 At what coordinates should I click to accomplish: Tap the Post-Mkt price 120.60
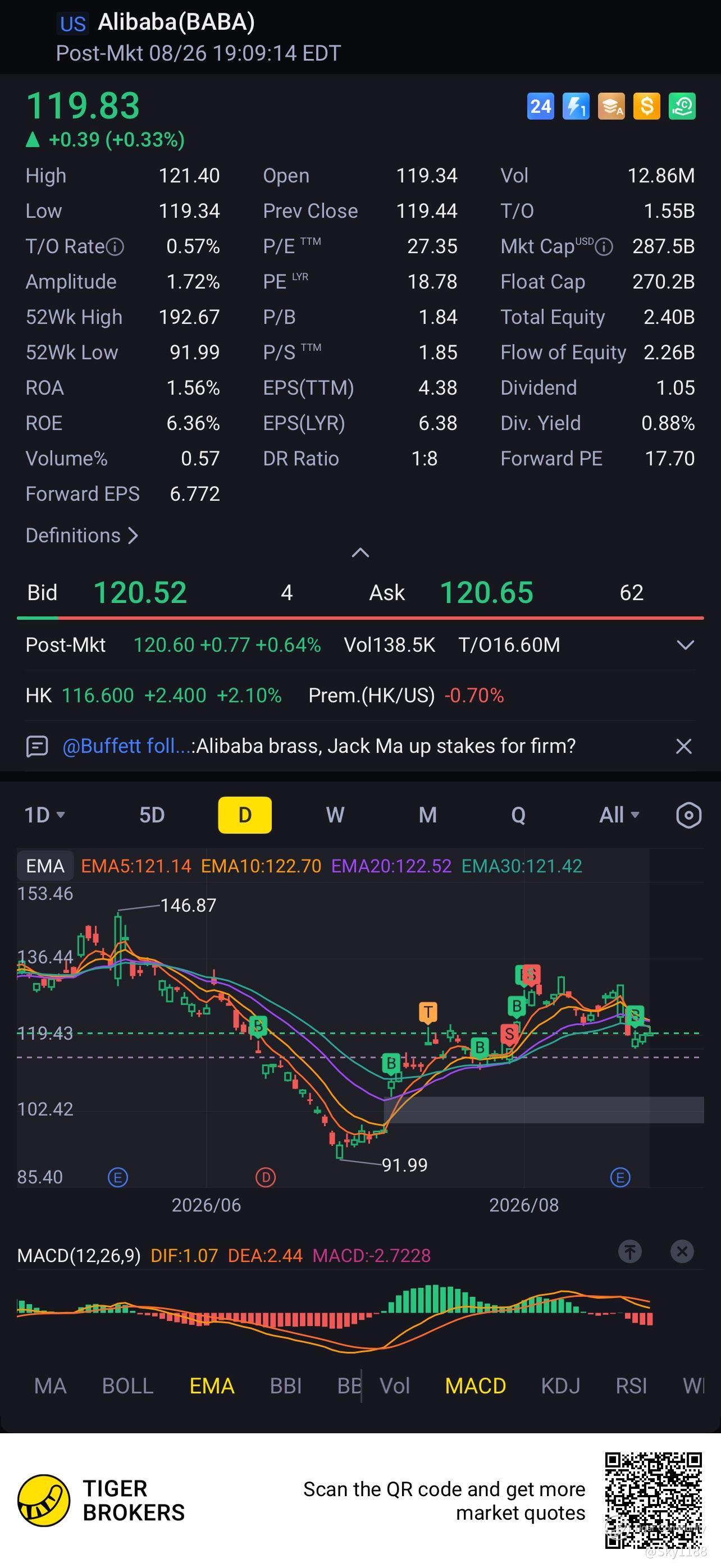tap(164, 644)
